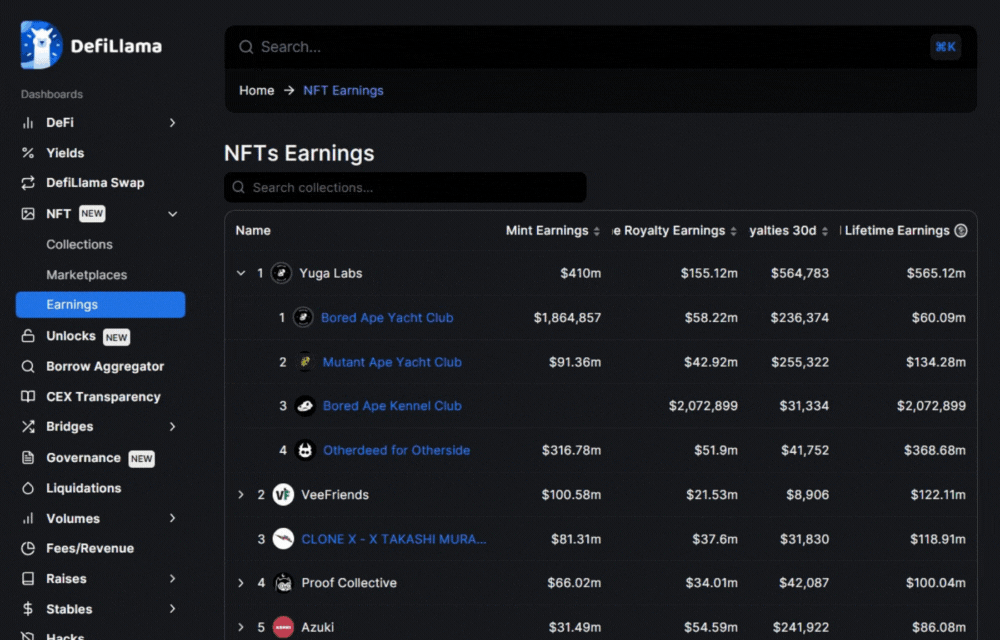Click the Otherdeed for Otherside avatar
Image resolution: width=1000 pixels, height=640 pixels.
tap(305, 450)
